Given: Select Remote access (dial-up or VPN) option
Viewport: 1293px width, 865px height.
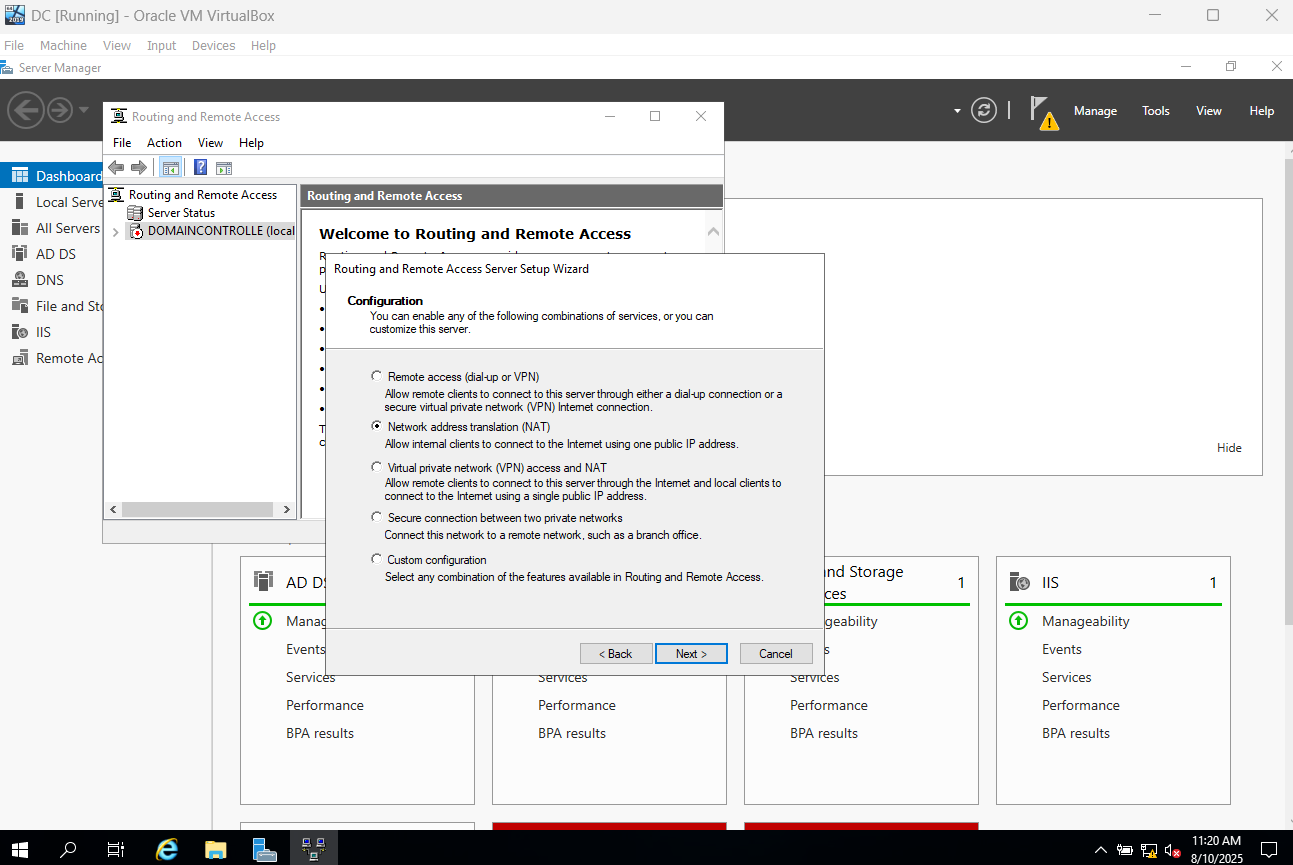Looking at the screenshot, I should pos(376,376).
